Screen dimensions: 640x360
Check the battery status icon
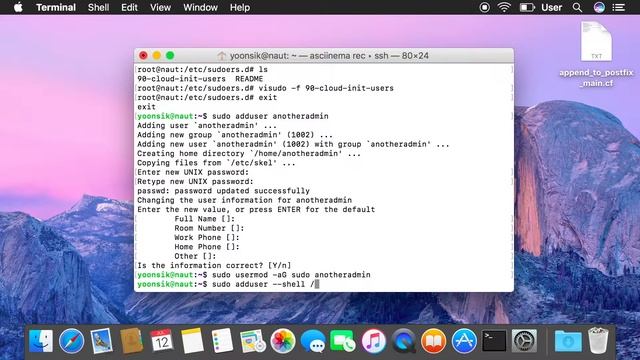(x=527, y=7)
